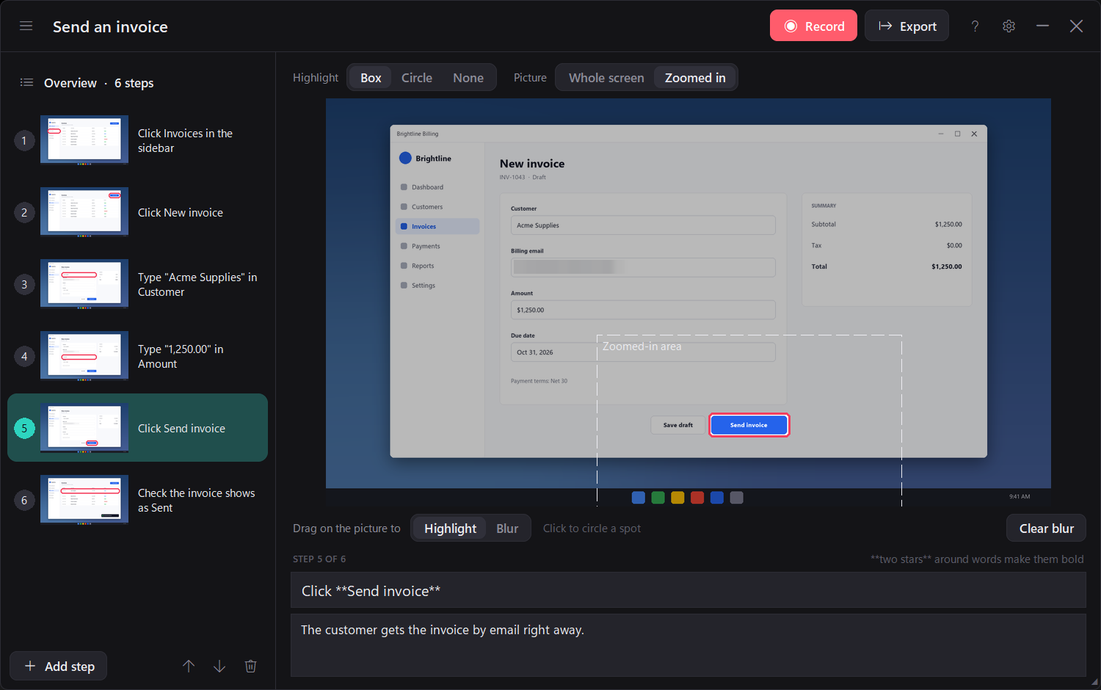Switch picture to Whole screen
Screen dimensions: 1101x690
click(606, 78)
